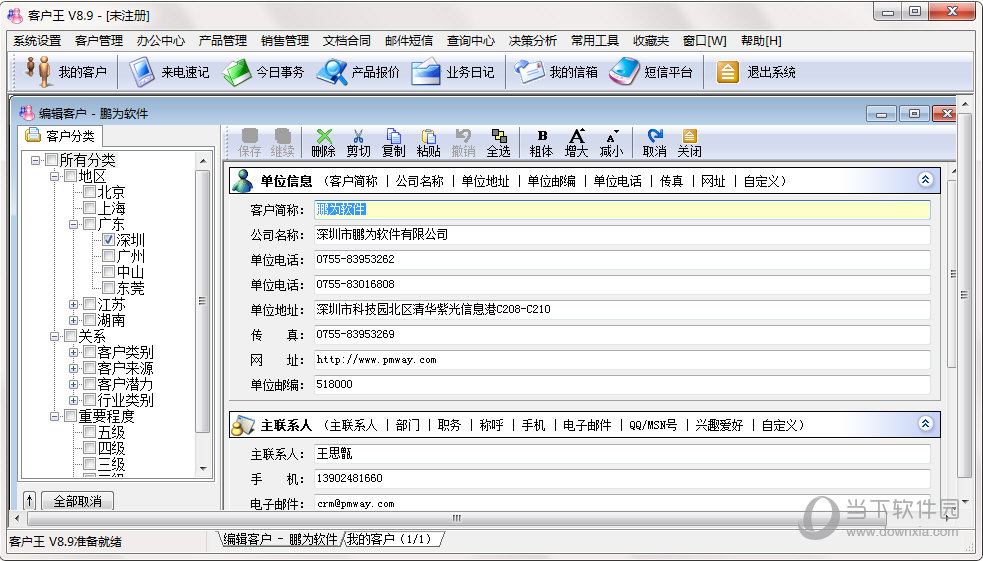Switch to 我的客户 (1/1) bottom tab
The height and width of the screenshot is (561, 983).
click(x=390, y=539)
